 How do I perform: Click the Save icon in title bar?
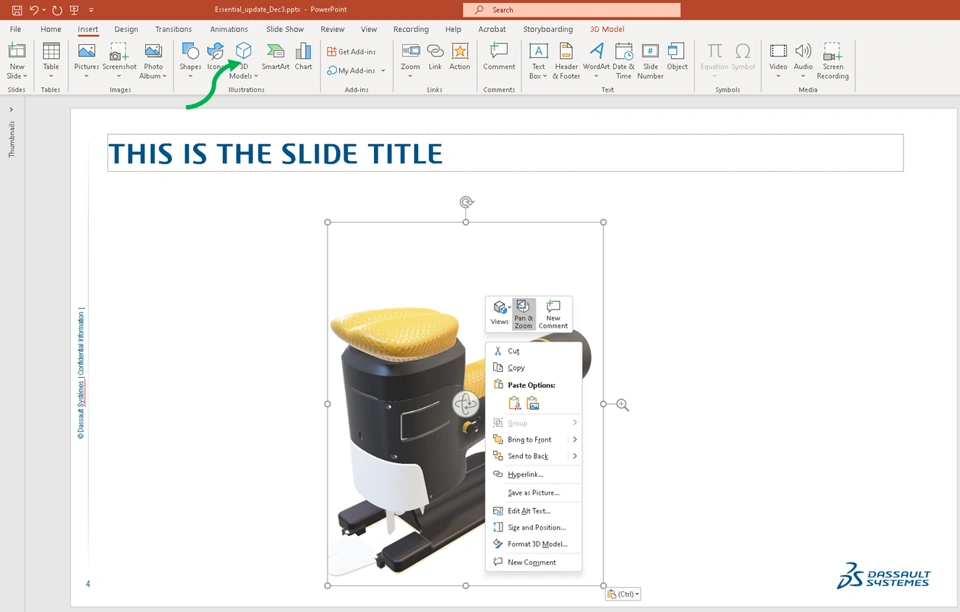click(x=17, y=10)
